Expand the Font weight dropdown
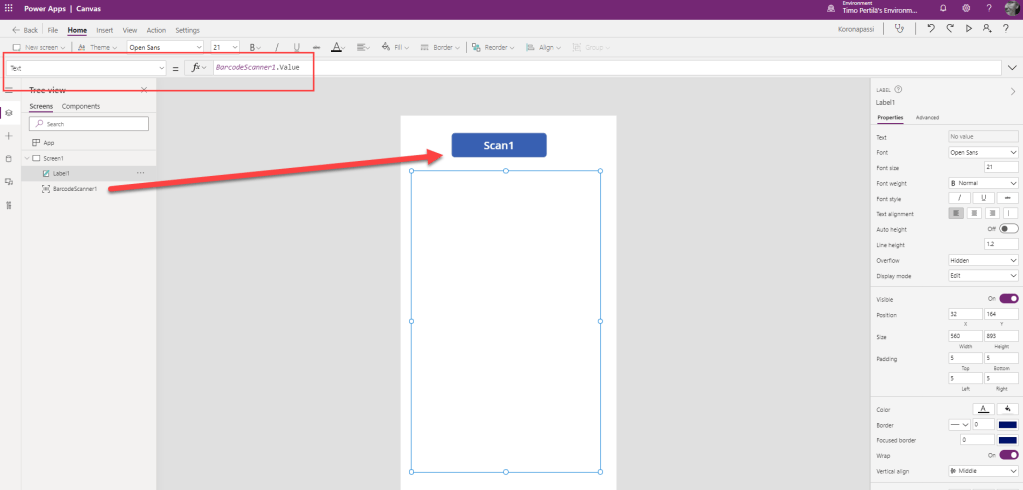The height and width of the screenshot is (490, 1023). tap(983, 183)
